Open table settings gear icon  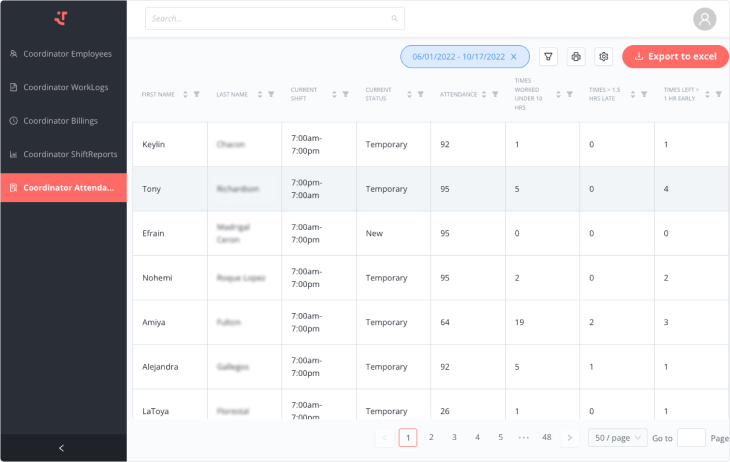point(603,57)
